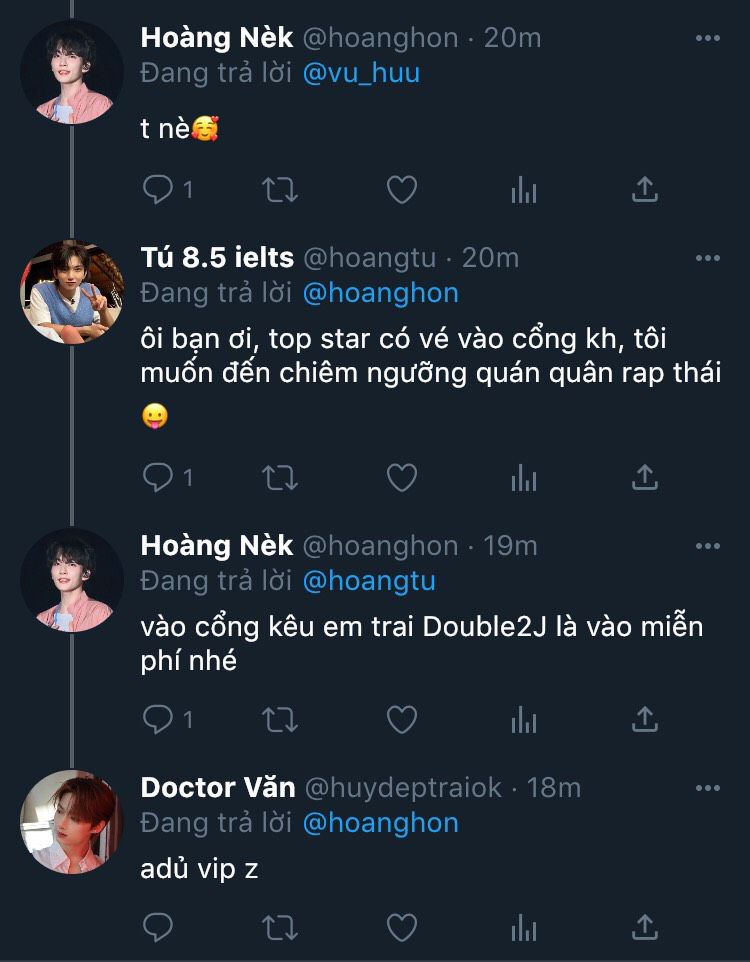
Task: Click the Doctor Văn display name
Action: click(x=218, y=787)
